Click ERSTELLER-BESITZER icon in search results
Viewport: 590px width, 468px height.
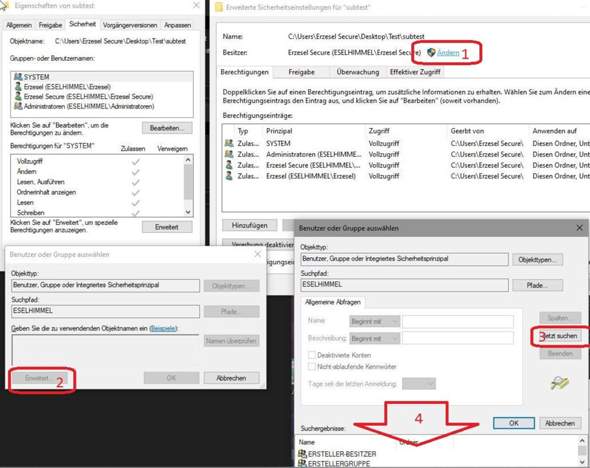[302, 454]
